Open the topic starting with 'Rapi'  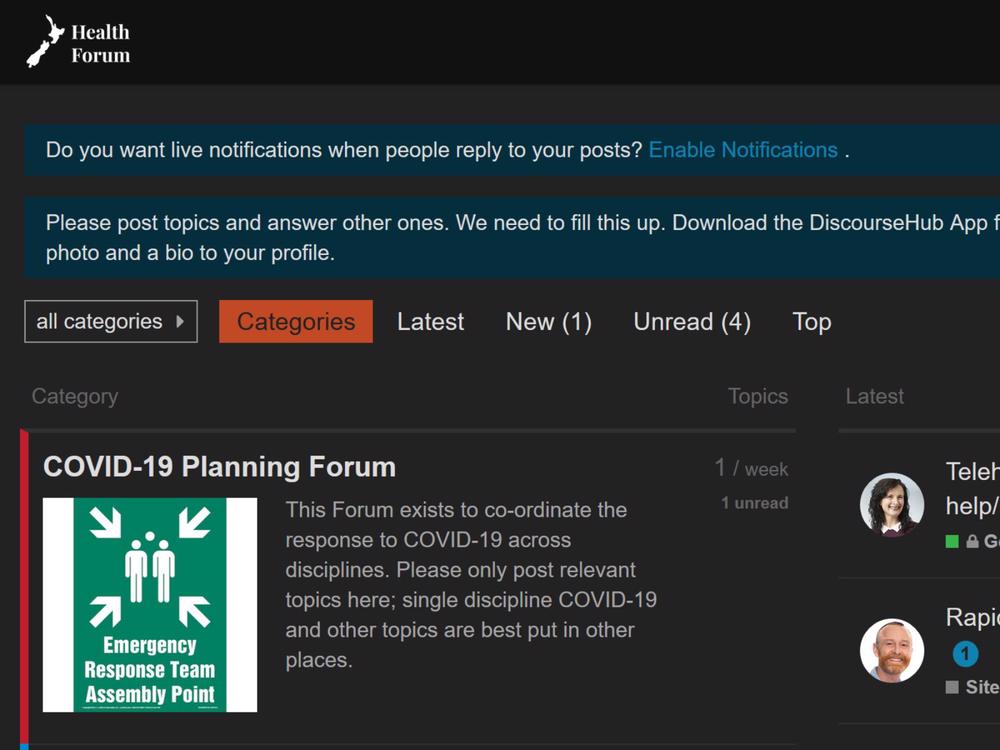(972, 617)
